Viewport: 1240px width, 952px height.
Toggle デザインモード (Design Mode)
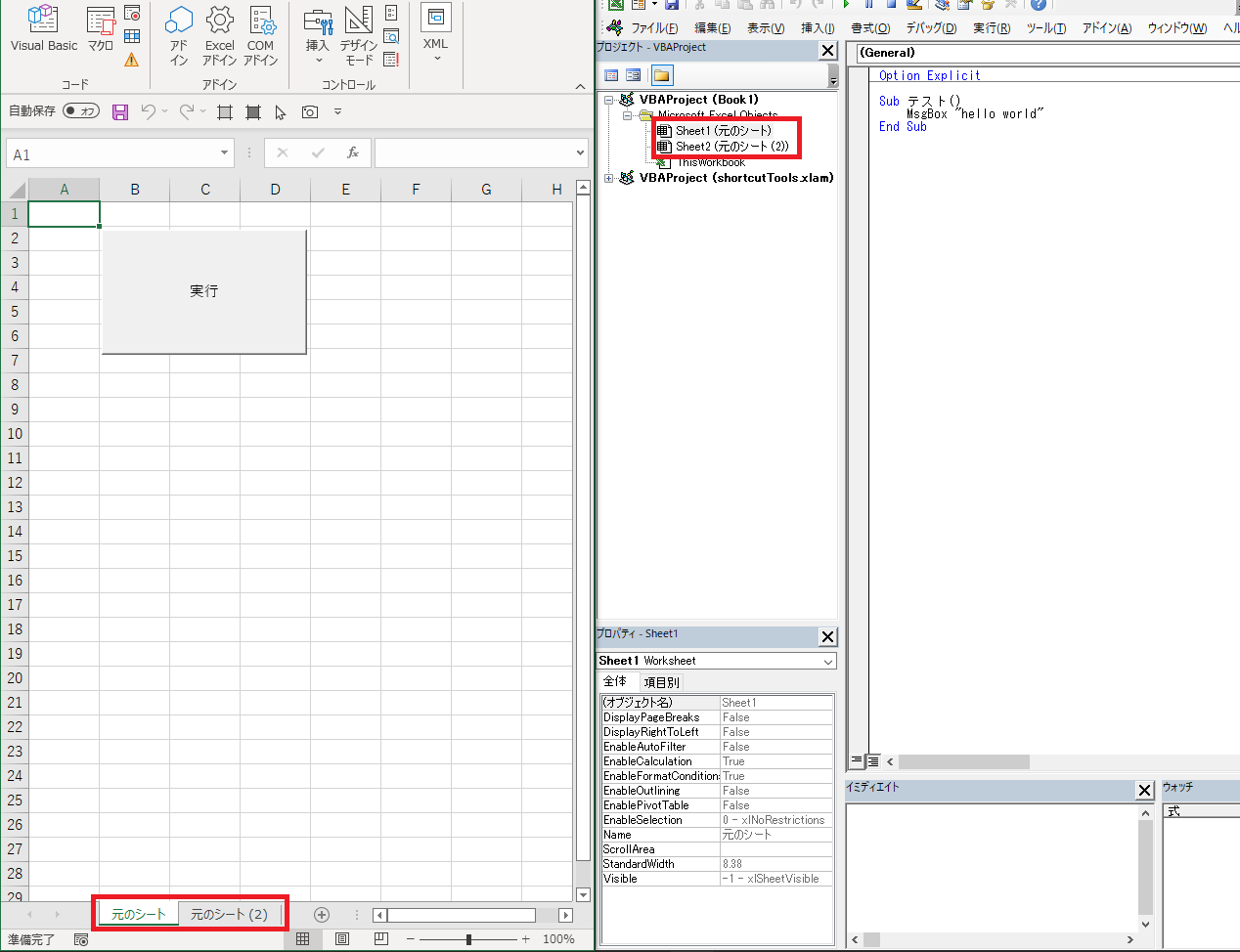[359, 34]
